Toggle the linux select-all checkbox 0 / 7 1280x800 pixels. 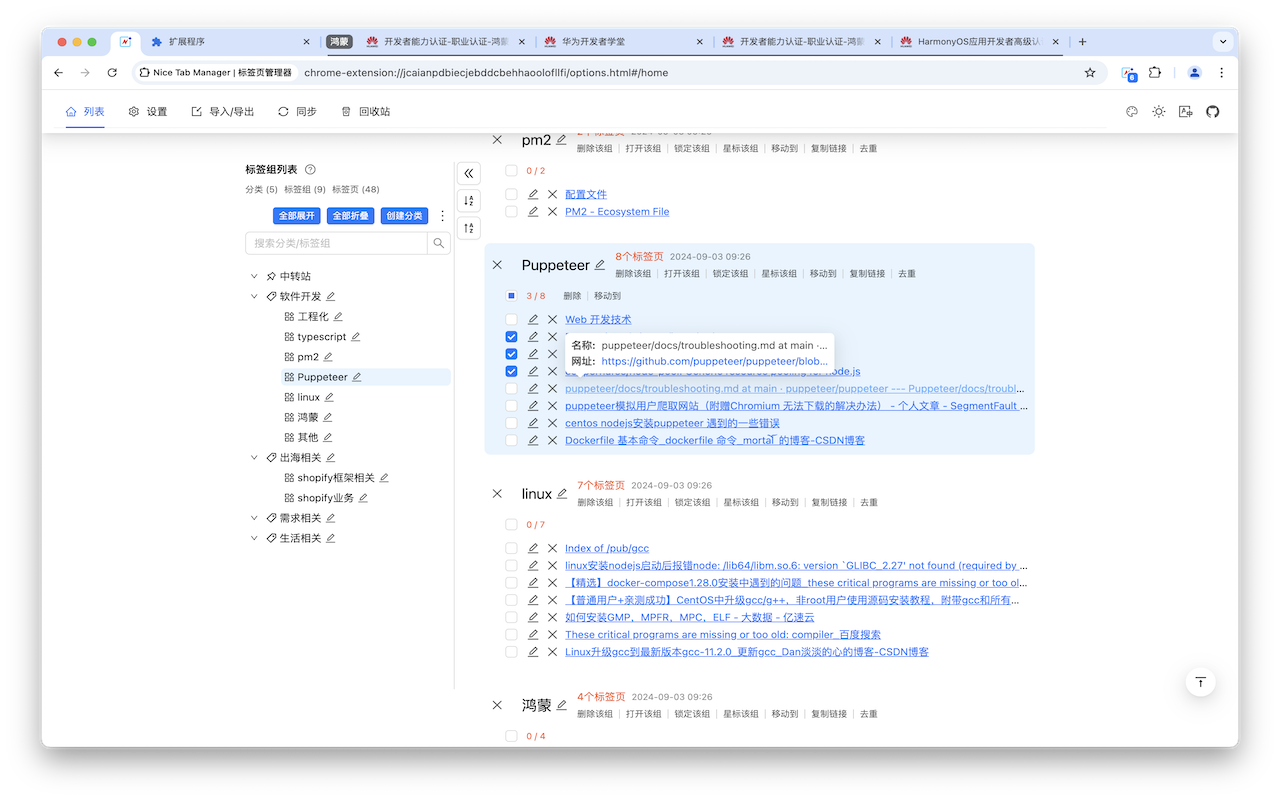click(x=511, y=525)
